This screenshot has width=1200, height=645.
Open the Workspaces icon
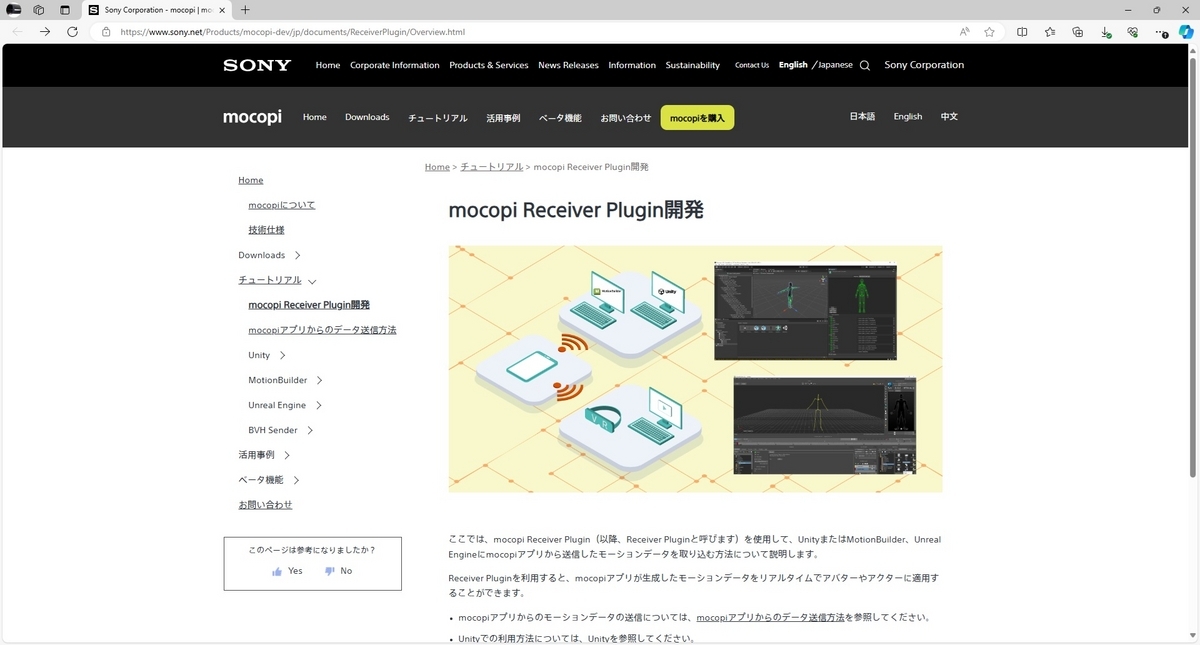click(x=39, y=9)
